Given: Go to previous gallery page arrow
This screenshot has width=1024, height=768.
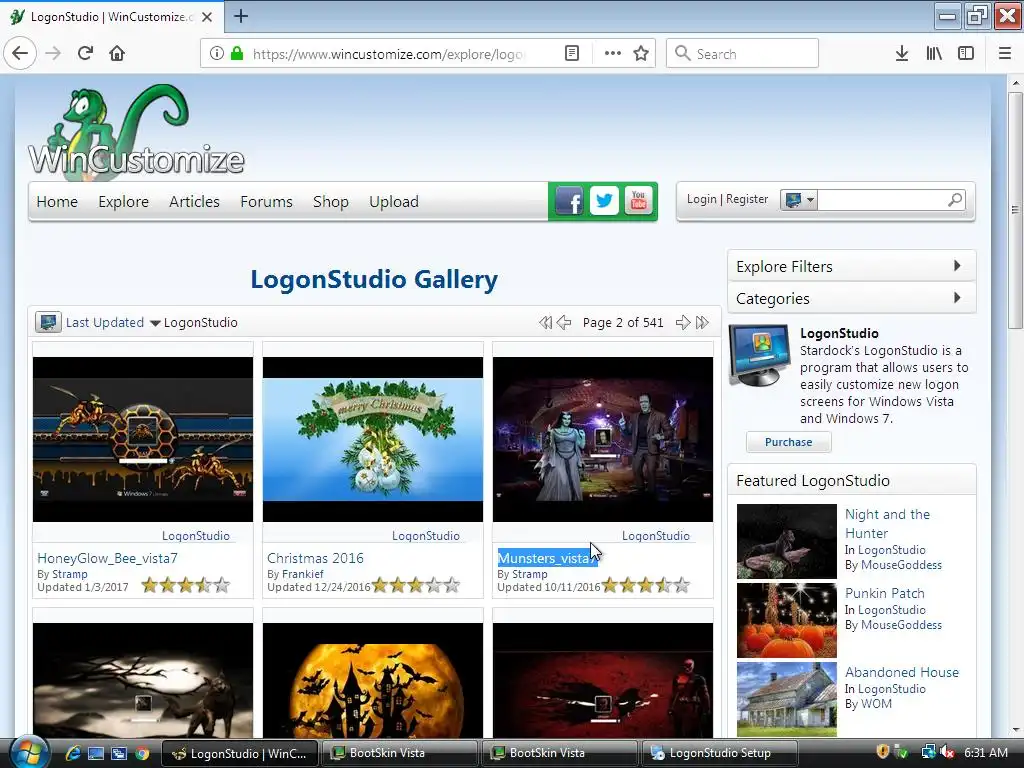Looking at the screenshot, I should click(x=564, y=323).
